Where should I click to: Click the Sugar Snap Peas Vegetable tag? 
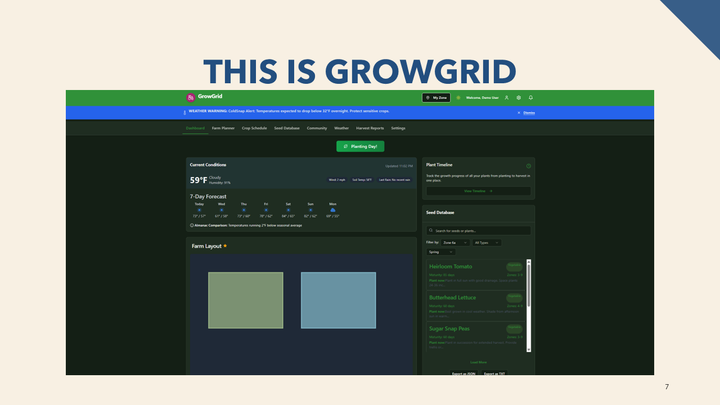tap(514, 328)
